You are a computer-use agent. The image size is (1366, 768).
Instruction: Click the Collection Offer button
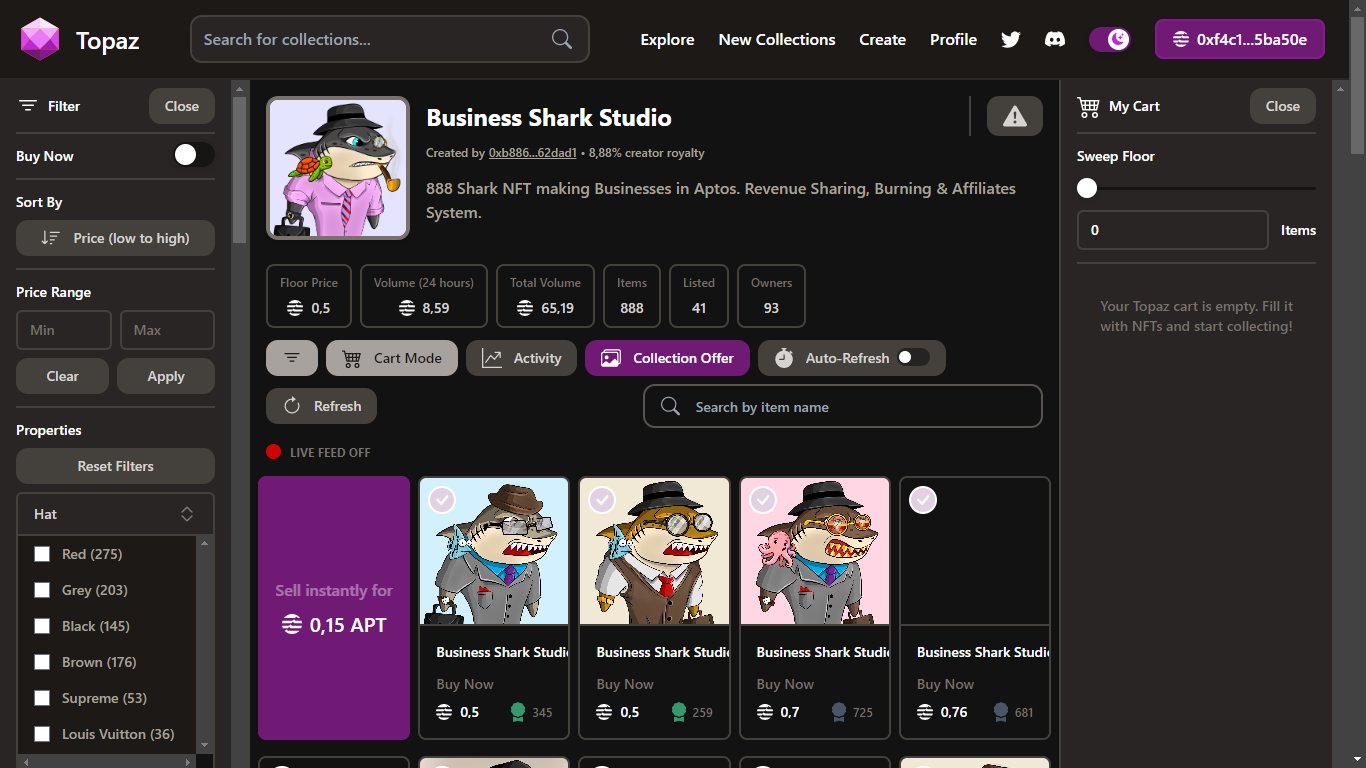667,358
